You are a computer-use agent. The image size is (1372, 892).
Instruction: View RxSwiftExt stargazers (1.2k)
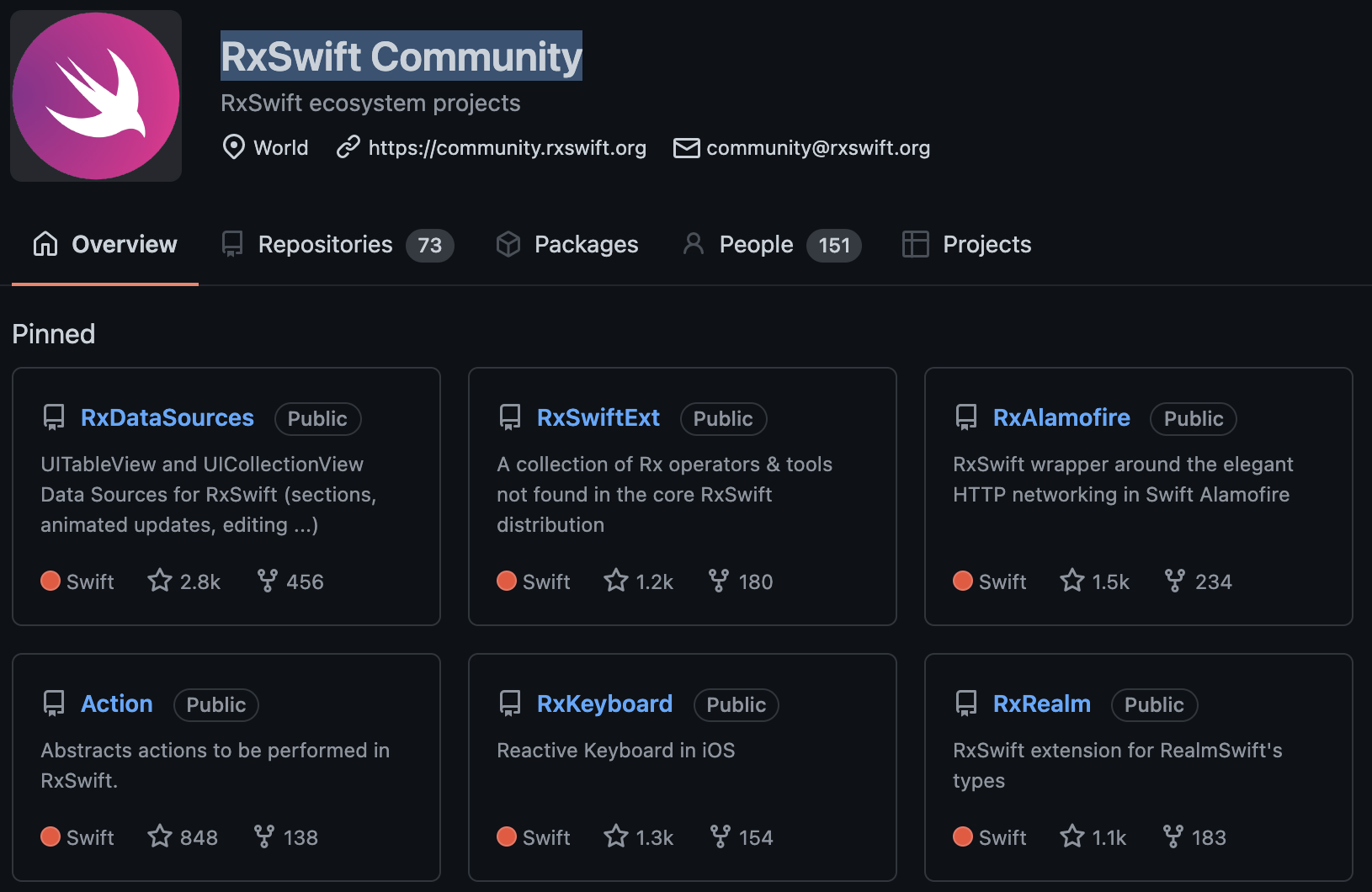tap(639, 581)
